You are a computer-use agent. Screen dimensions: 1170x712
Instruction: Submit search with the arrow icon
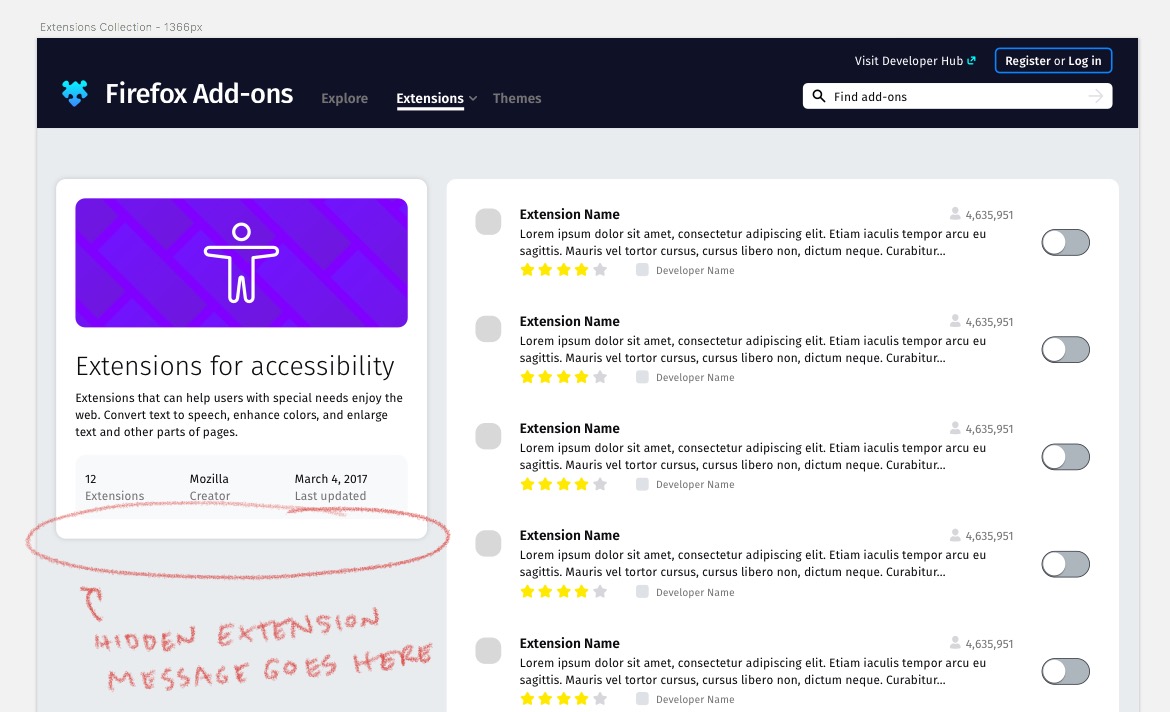pos(1095,96)
